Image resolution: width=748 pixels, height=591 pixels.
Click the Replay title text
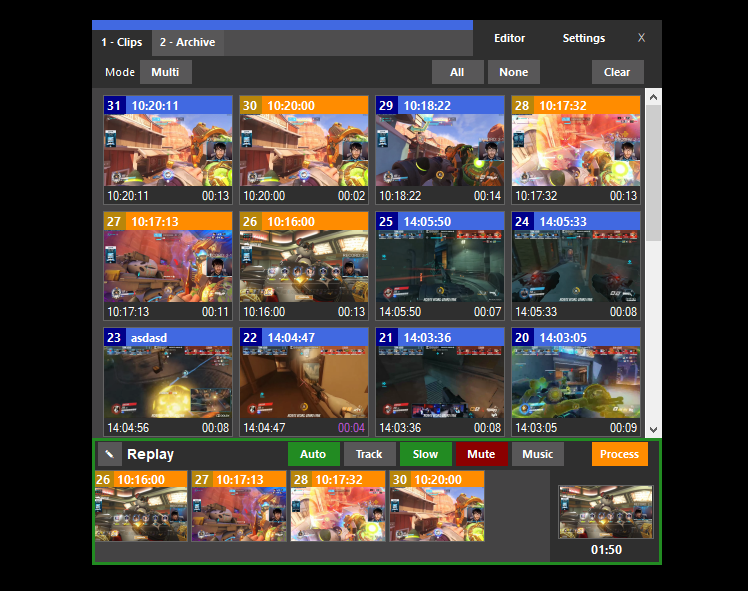tap(150, 454)
